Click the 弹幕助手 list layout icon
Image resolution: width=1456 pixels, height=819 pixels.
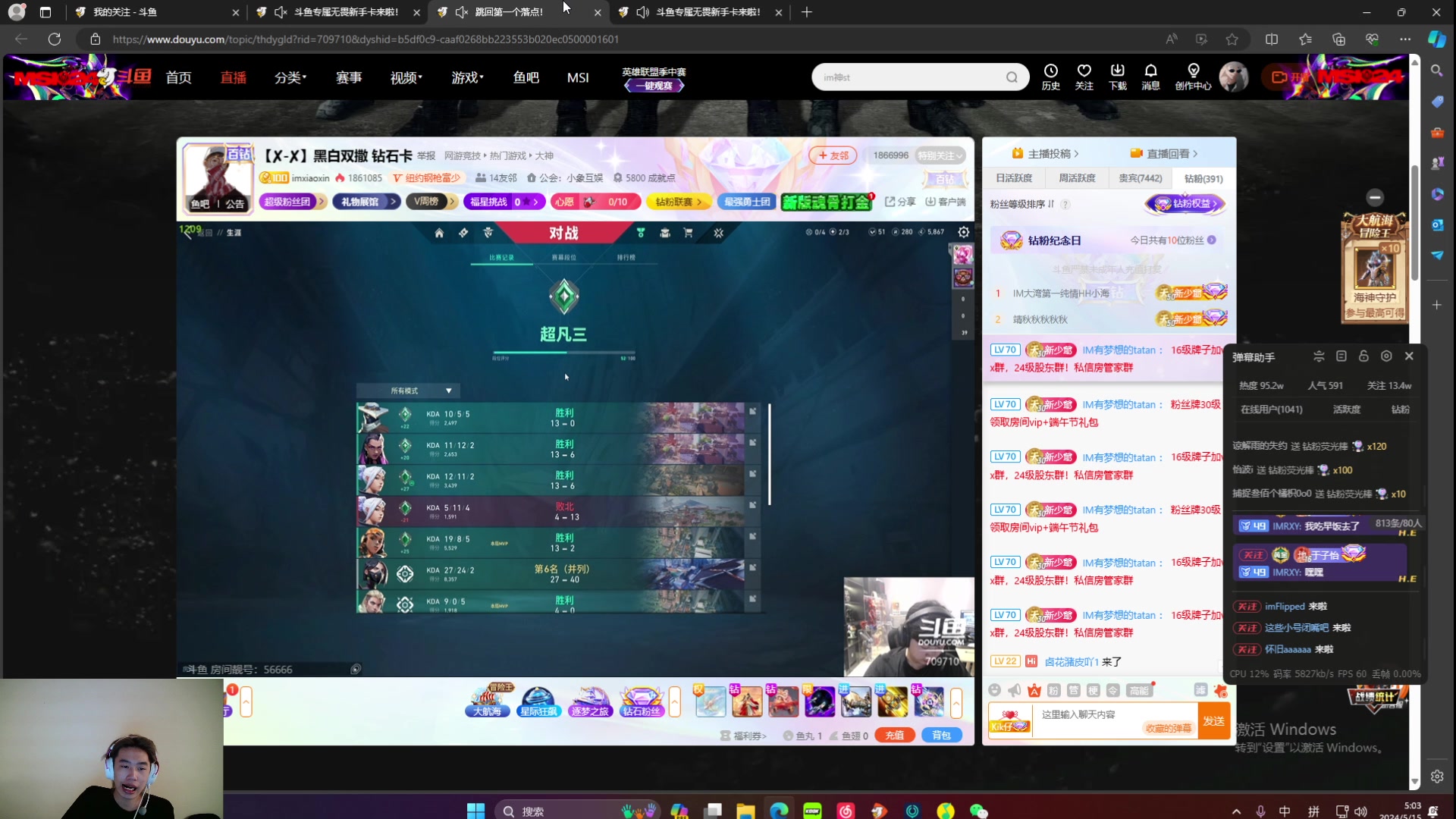[1341, 356]
